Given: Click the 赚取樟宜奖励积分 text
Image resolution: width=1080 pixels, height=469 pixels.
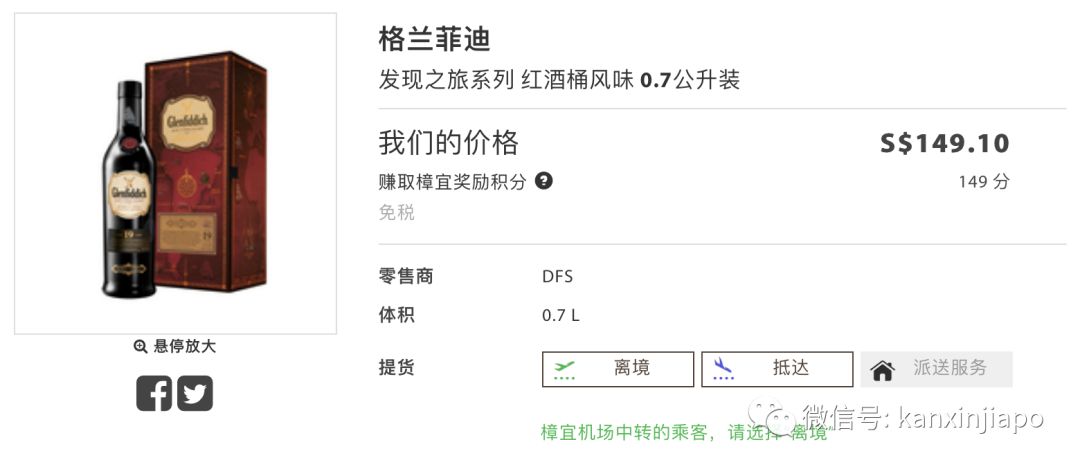Looking at the screenshot, I should coord(452,182).
